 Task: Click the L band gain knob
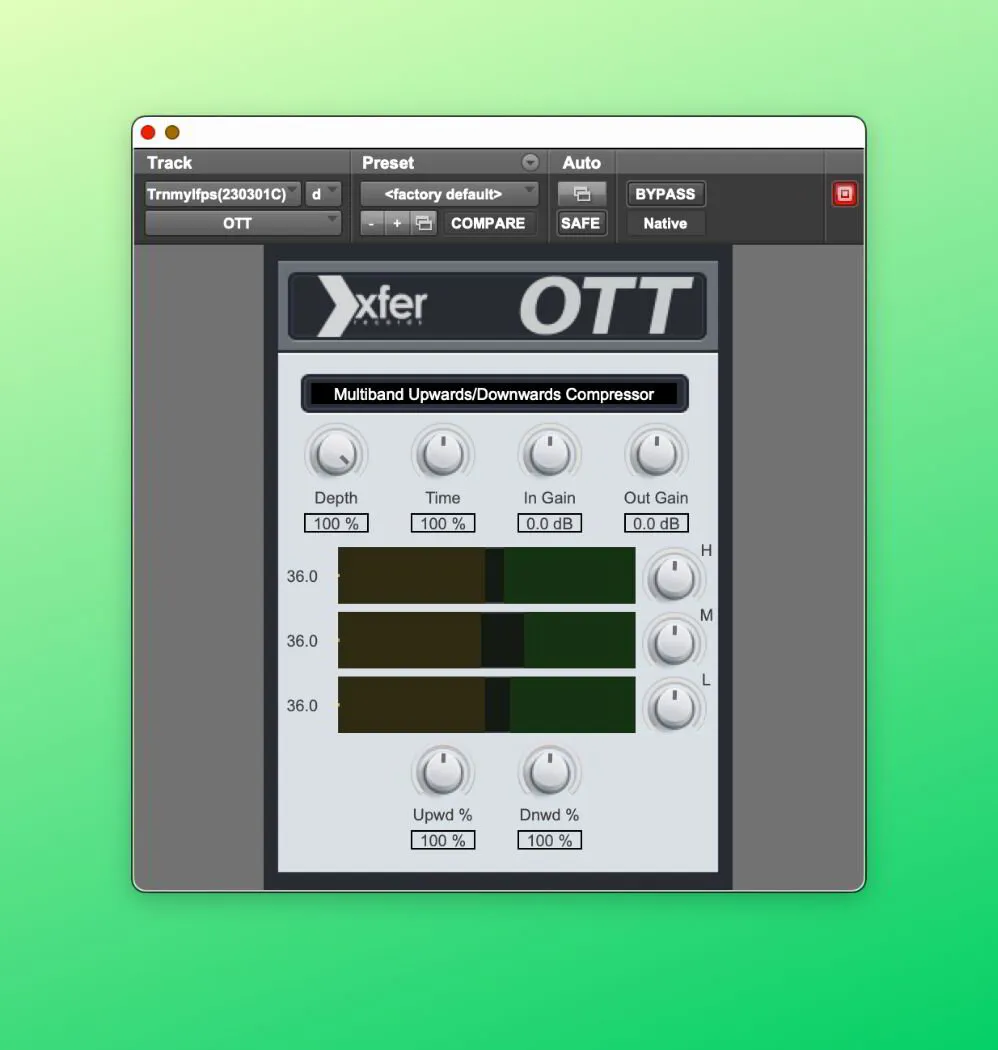click(x=674, y=708)
